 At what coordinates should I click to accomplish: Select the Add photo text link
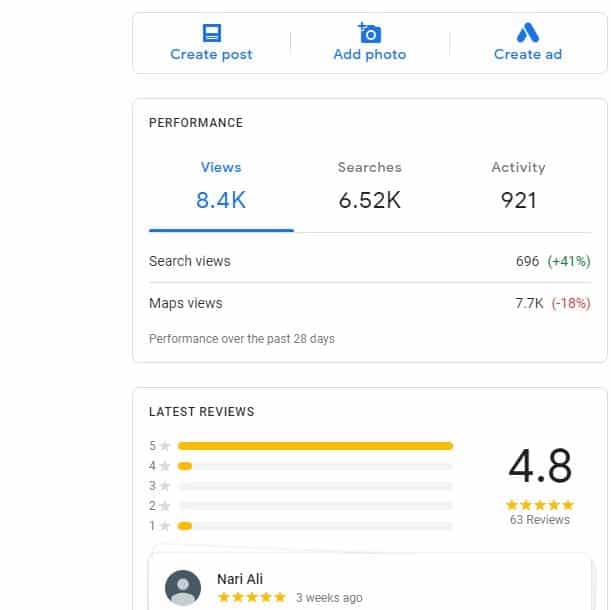point(369,55)
